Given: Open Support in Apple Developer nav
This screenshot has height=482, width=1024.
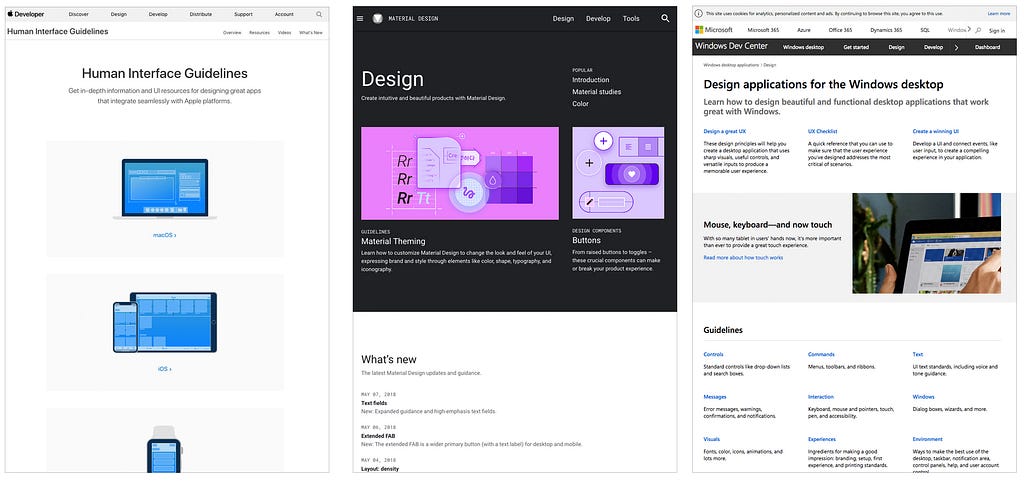Looking at the screenshot, I should [x=243, y=14].
